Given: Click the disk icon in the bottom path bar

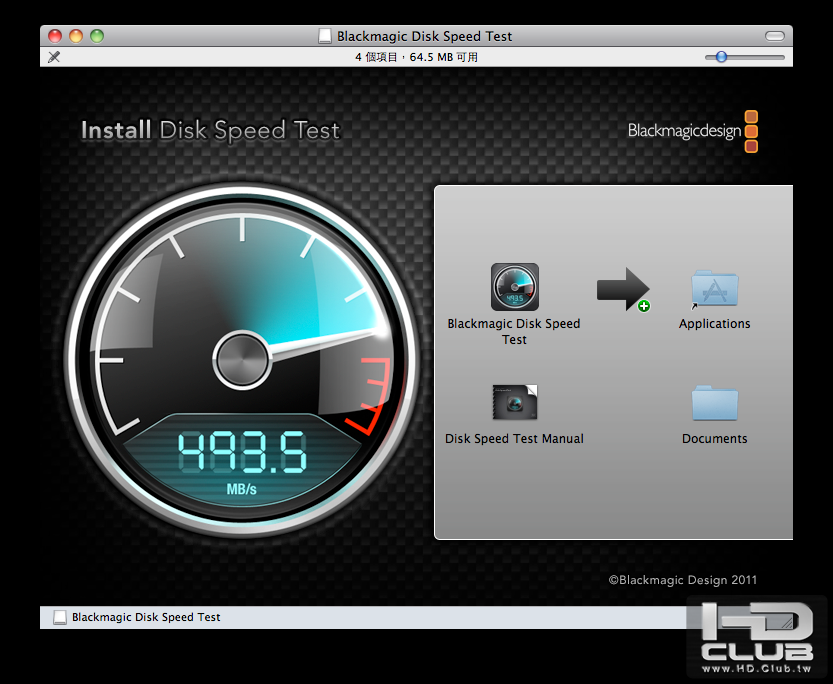Looking at the screenshot, I should (x=60, y=617).
